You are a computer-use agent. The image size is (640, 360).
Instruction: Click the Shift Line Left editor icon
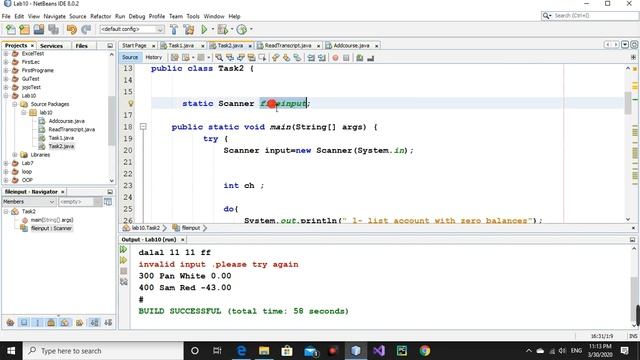(311, 58)
